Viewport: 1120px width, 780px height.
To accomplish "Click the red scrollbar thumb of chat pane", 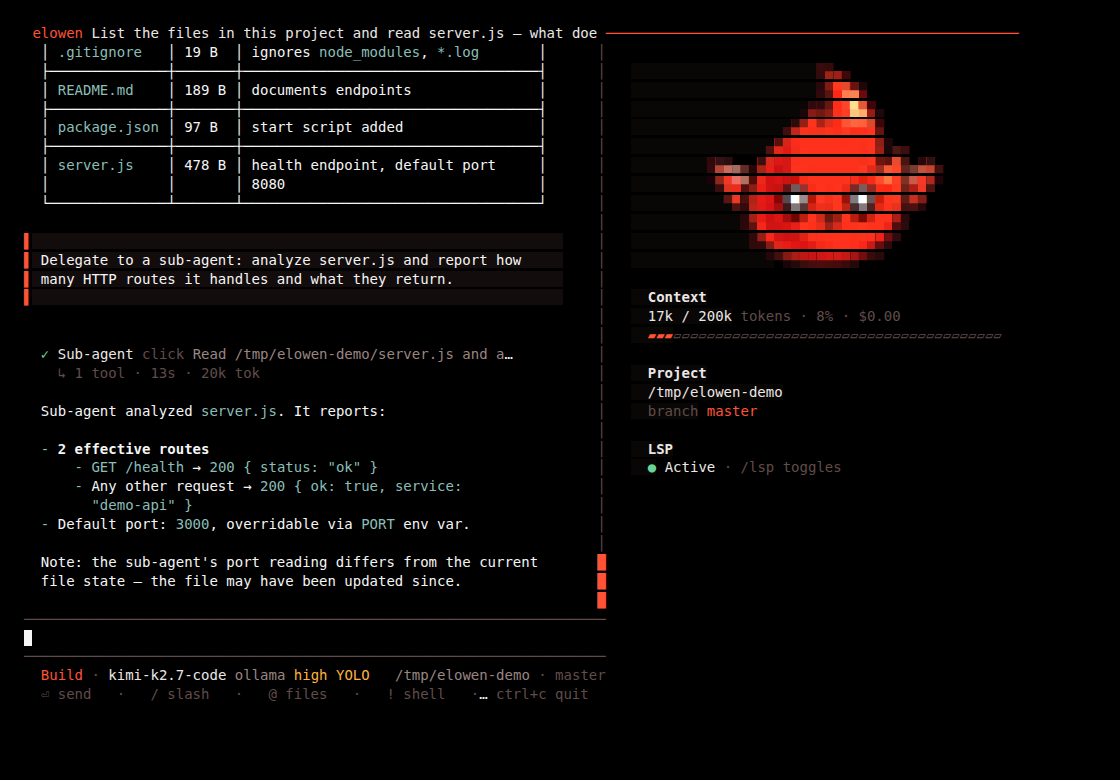I will pos(601,581).
